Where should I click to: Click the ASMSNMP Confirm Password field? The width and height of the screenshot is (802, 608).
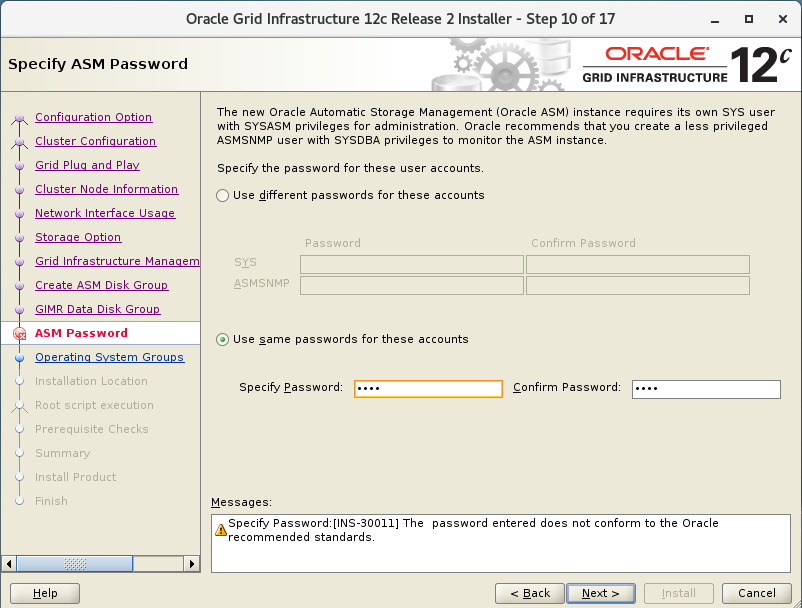pyautogui.click(x=638, y=285)
